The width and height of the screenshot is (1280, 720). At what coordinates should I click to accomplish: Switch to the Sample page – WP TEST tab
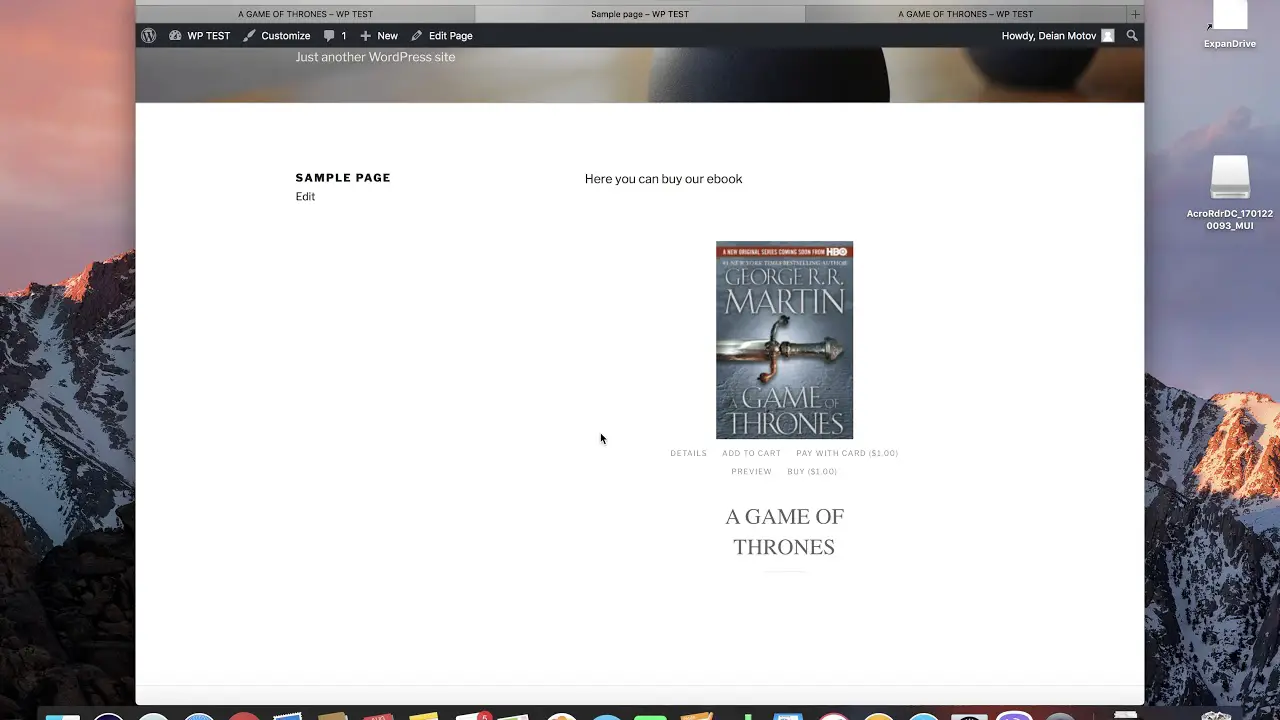[x=640, y=14]
